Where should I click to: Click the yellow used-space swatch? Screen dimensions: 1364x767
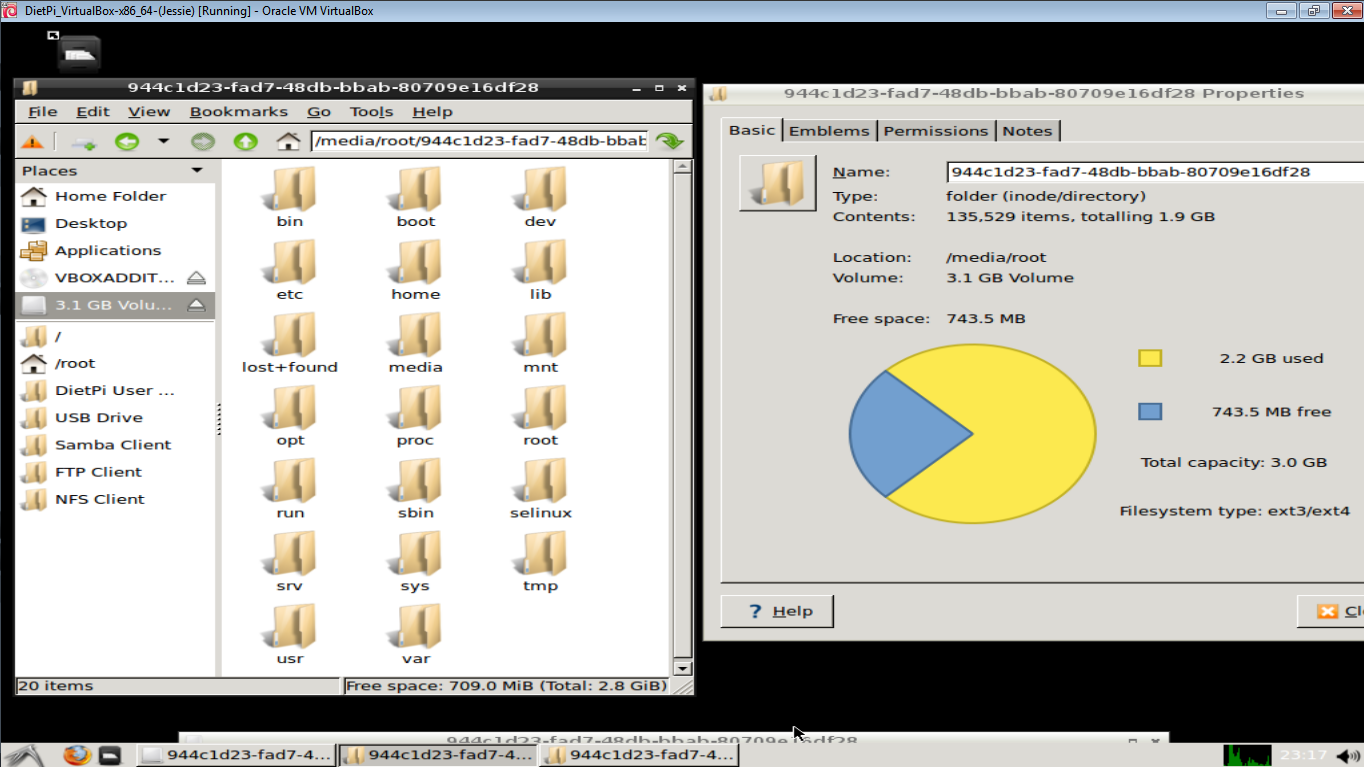click(1150, 358)
